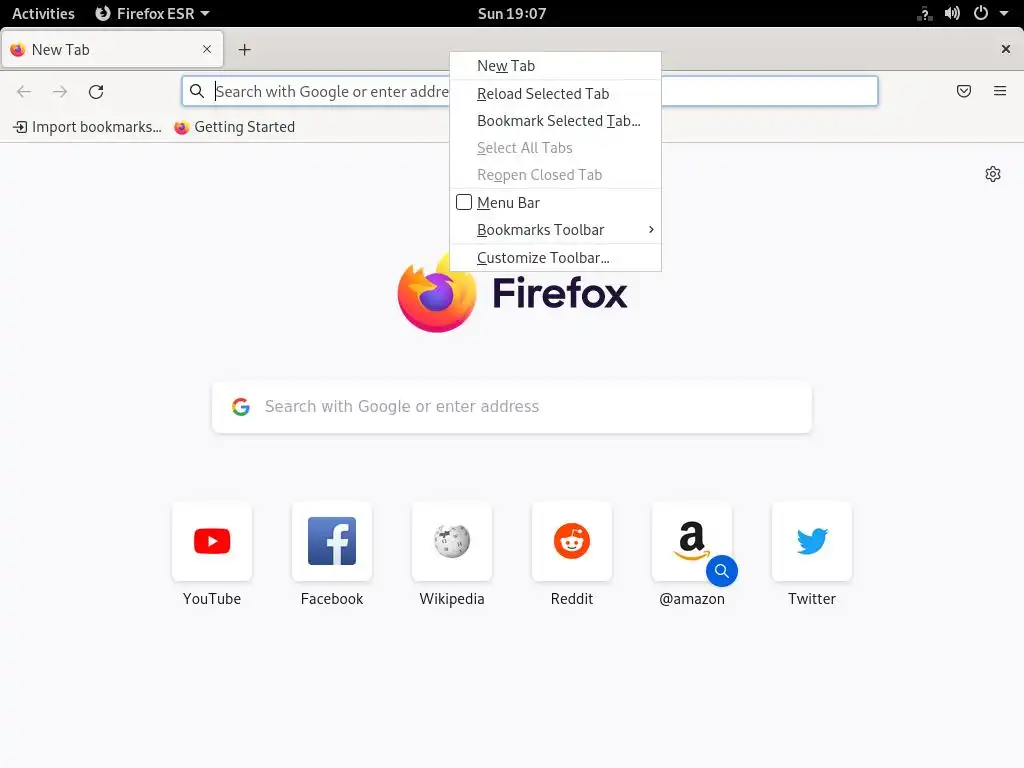This screenshot has height=768, width=1024.
Task: Open a new tab with plus button
Action: click(x=244, y=50)
